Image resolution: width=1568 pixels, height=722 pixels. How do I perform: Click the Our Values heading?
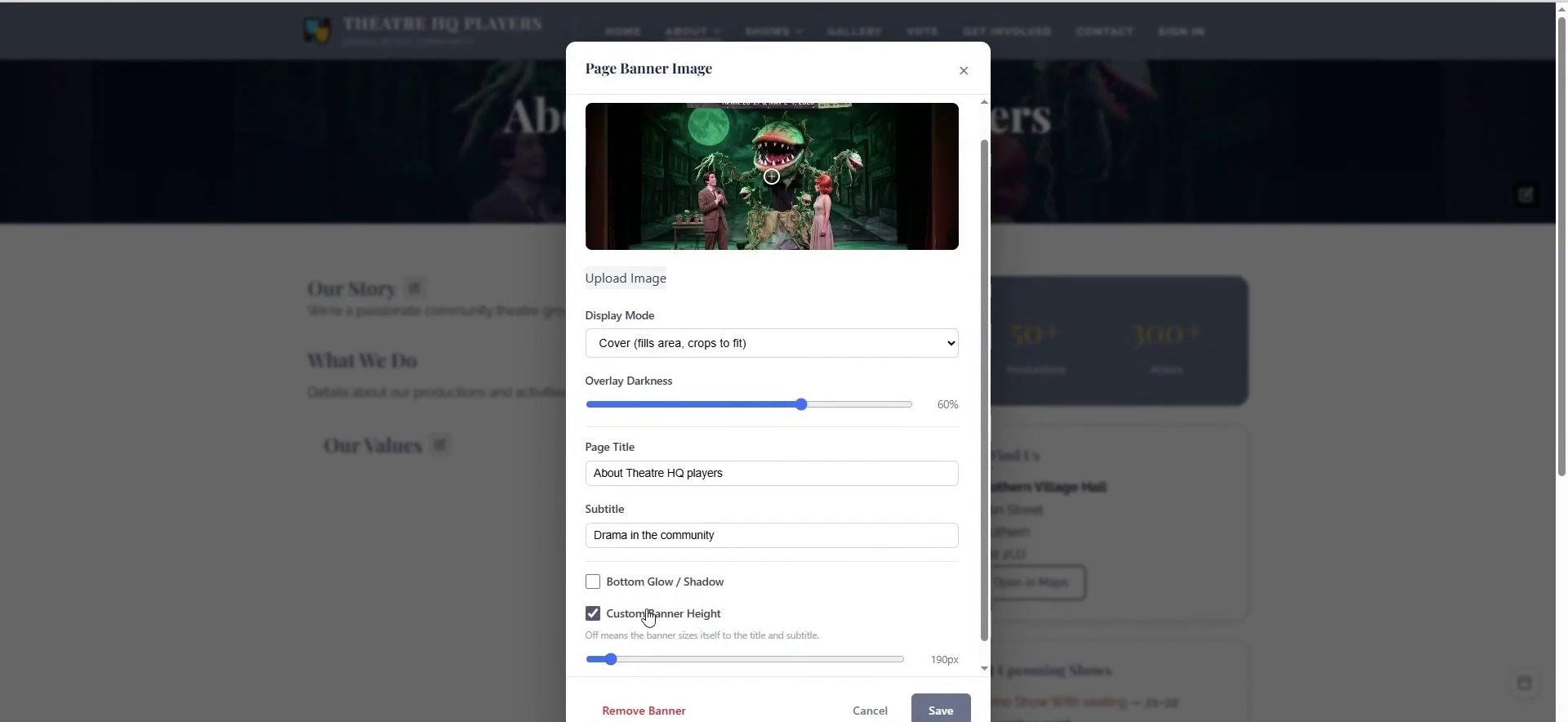click(372, 446)
